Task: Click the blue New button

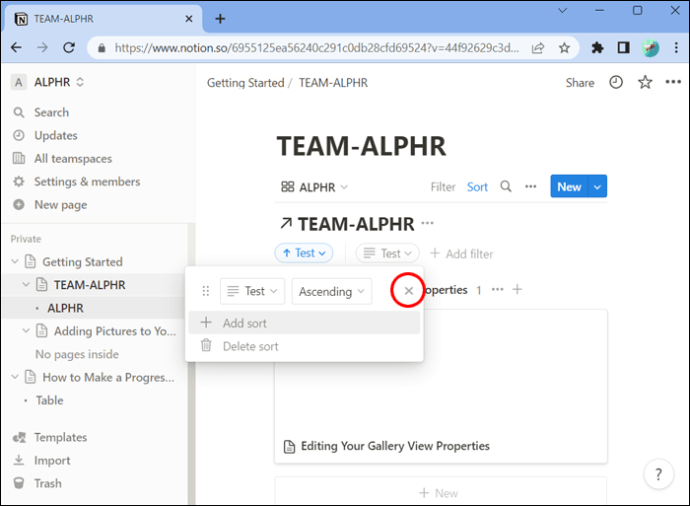Action: point(569,187)
